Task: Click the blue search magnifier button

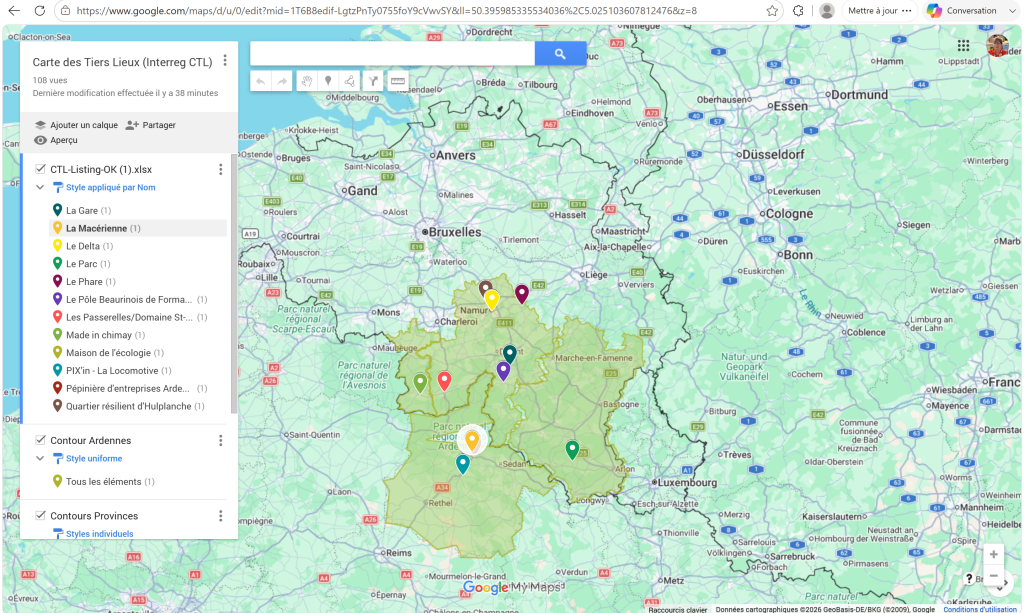Action: (560, 54)
